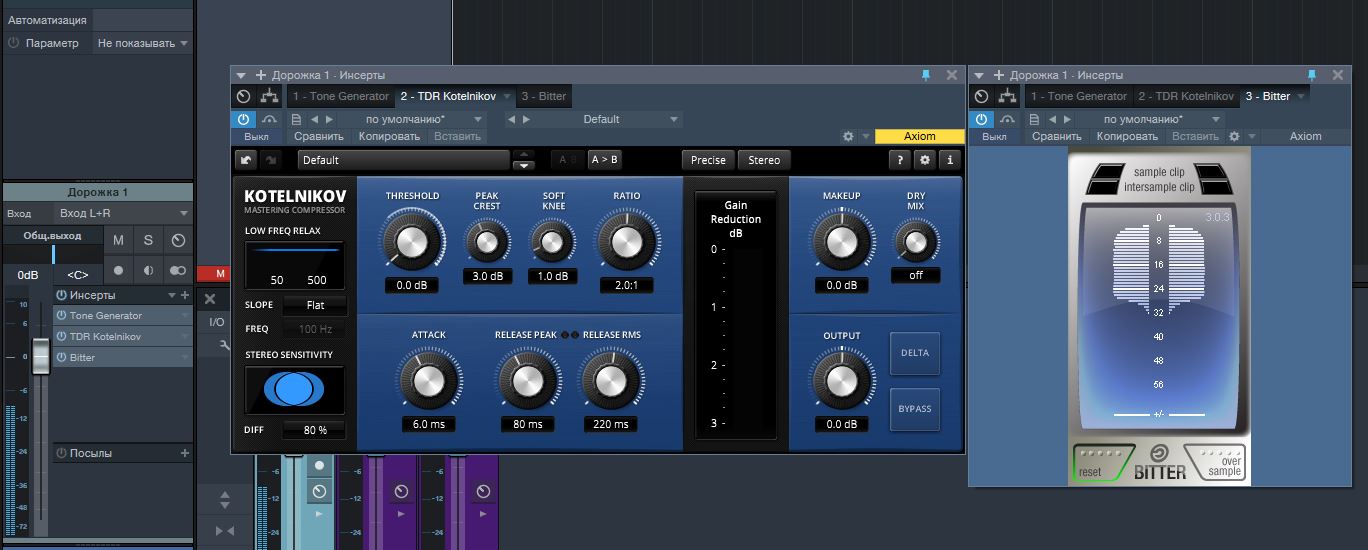Screen dimensions: 1368x550
Task: Click the Ratio knob
Action: pos(627,241)
